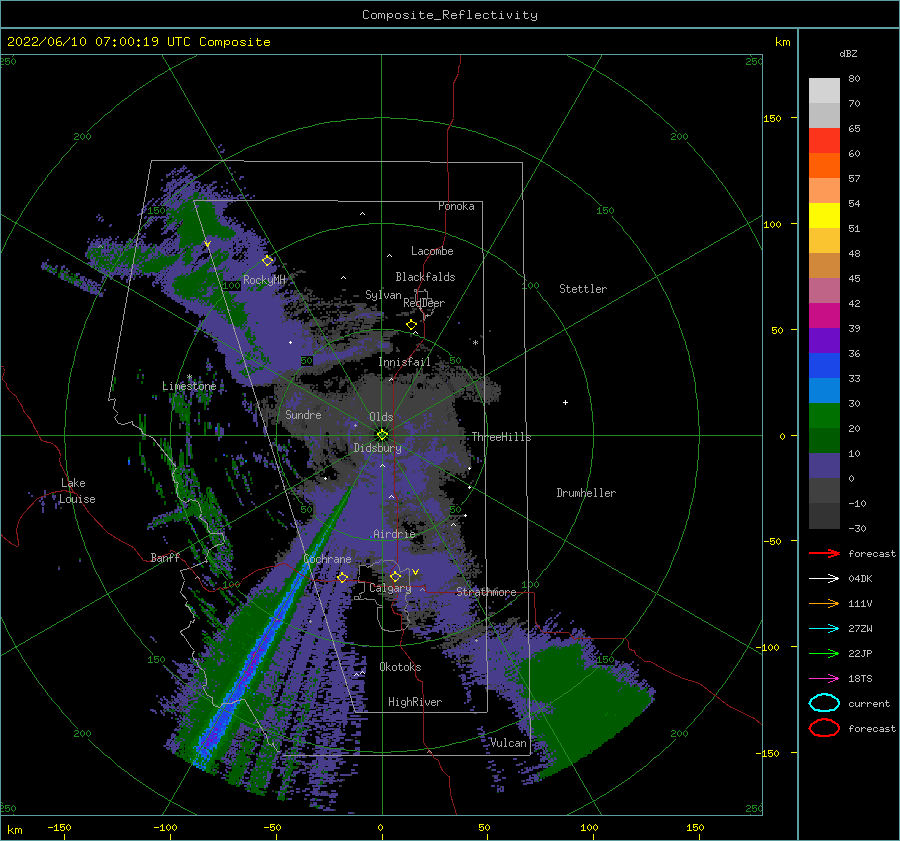Click the Calgary city label
The image size is (900, 841).
click(x=390, y=588)
